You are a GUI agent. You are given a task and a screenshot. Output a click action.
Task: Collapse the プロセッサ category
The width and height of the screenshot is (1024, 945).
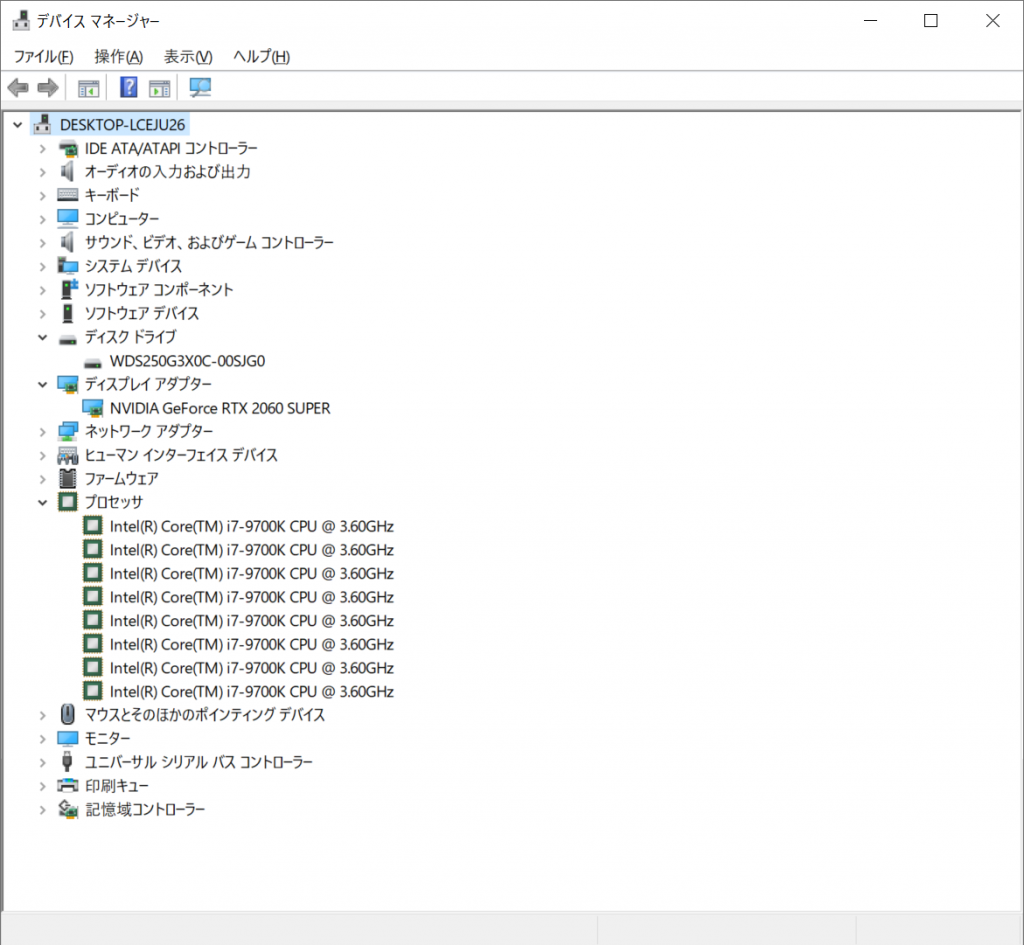[42, 503]
